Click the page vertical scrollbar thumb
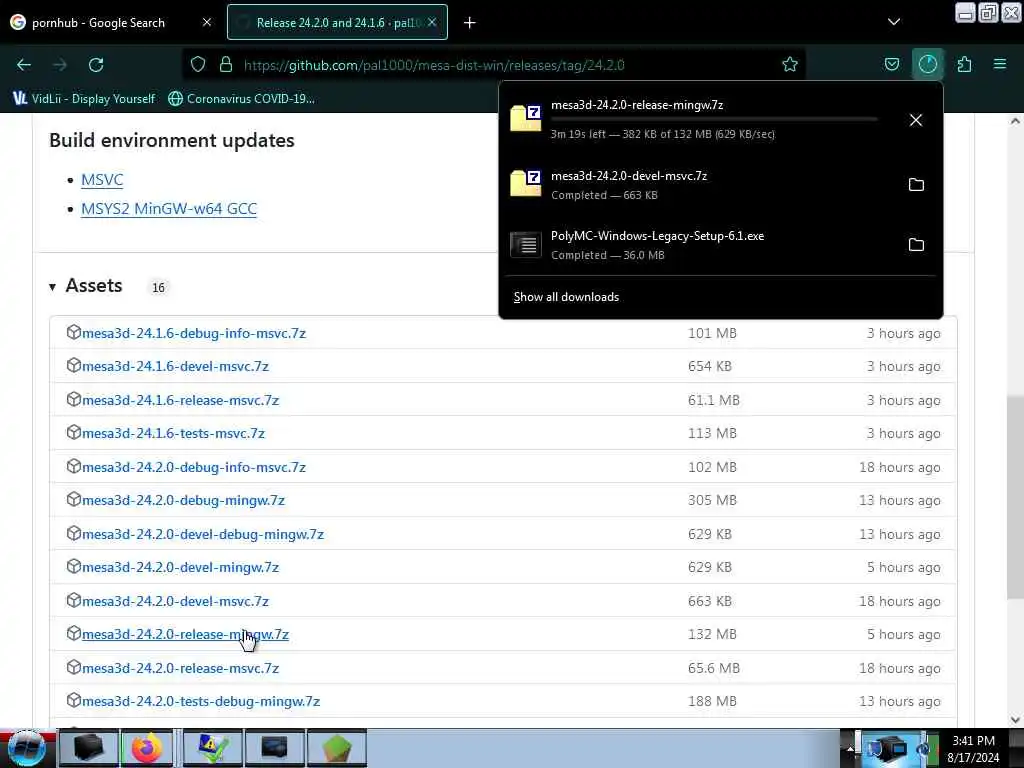The height and width of the screenshot is (768, 1024). pyautogui.click(x=1015, y=498)
